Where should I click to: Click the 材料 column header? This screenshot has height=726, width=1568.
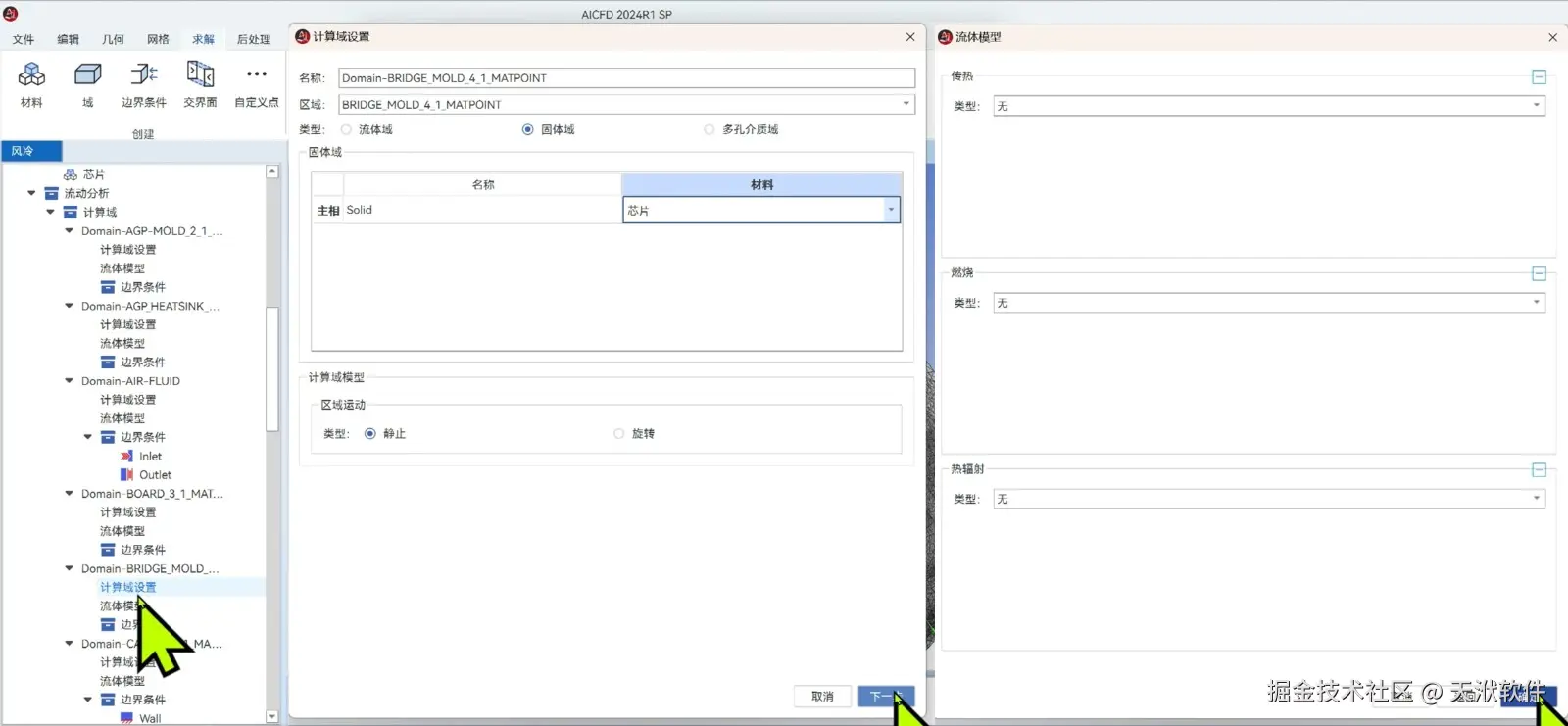(x=761, y=184)
